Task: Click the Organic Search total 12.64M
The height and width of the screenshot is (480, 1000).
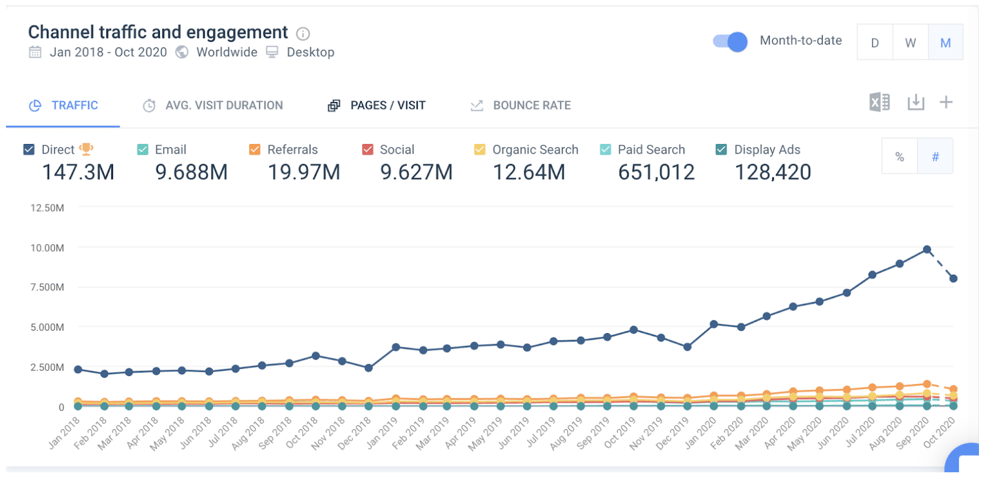Action: click(x=529, y=172)
